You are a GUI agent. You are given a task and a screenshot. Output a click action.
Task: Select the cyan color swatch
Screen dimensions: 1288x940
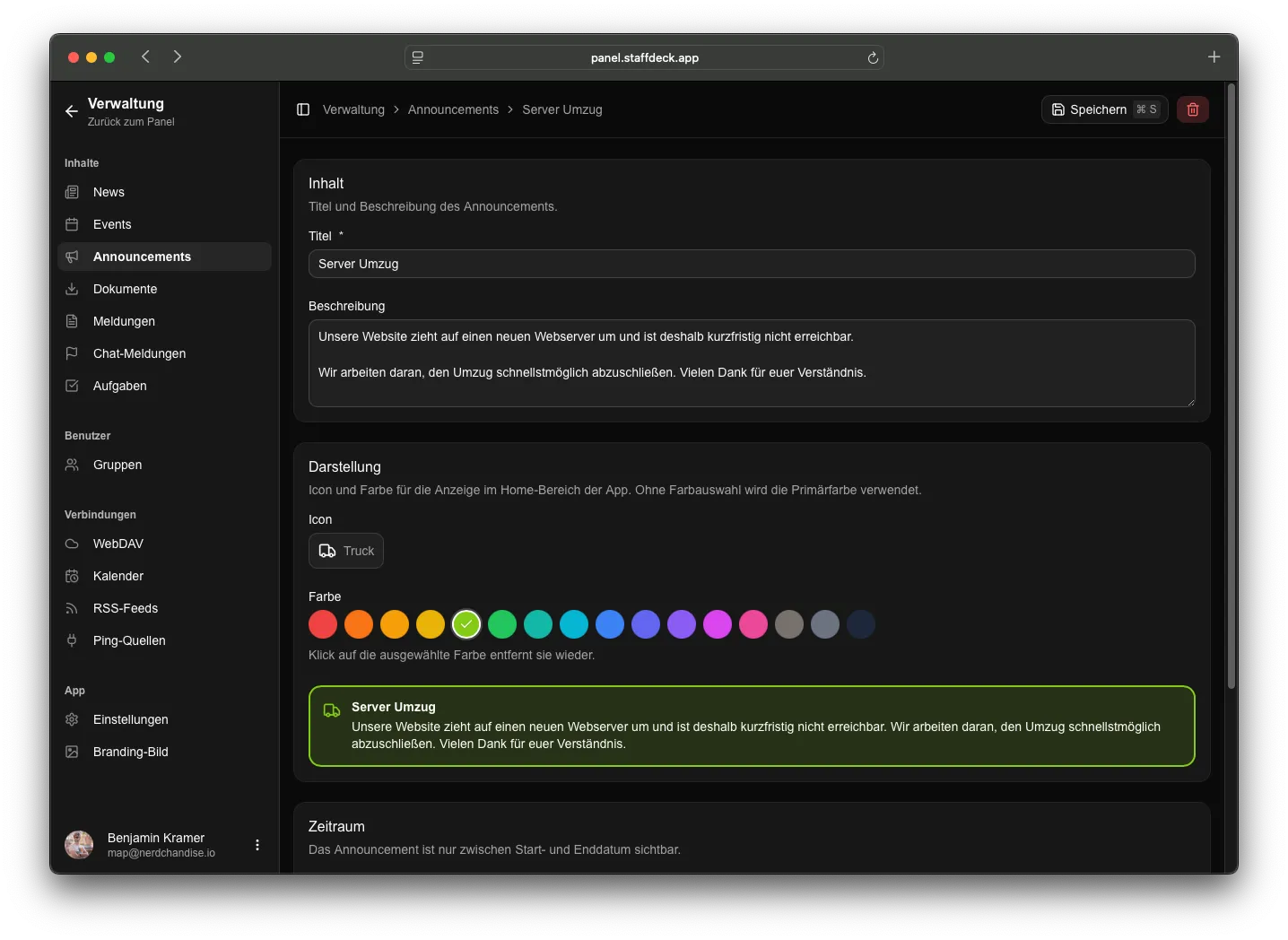pos(574,624)
